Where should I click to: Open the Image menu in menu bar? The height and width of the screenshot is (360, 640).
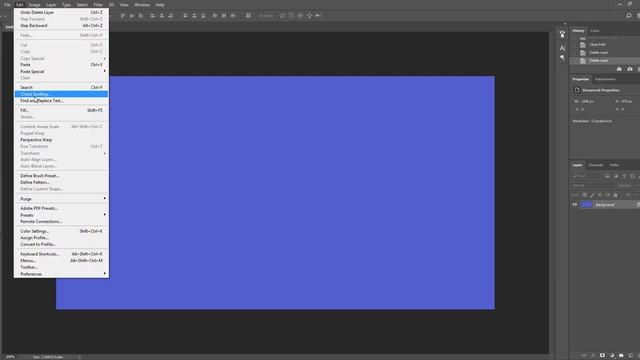click(x=34, y=5)
